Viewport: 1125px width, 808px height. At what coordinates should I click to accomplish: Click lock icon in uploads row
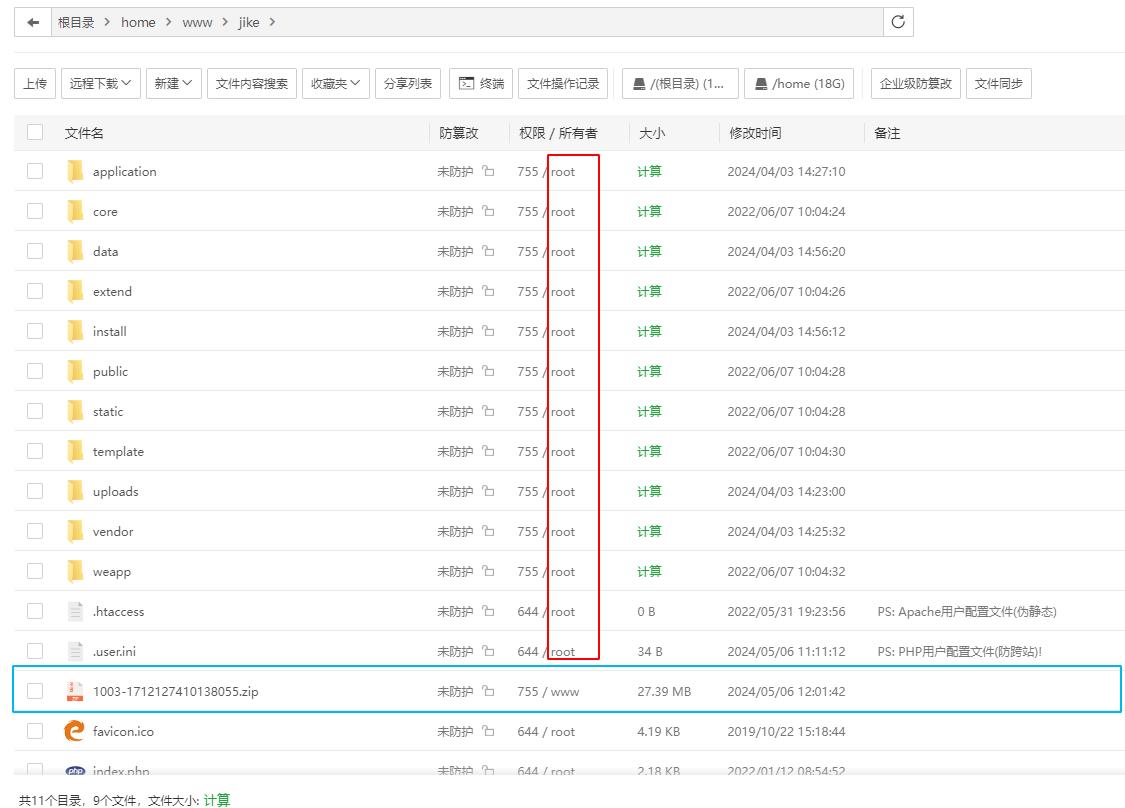489,491
